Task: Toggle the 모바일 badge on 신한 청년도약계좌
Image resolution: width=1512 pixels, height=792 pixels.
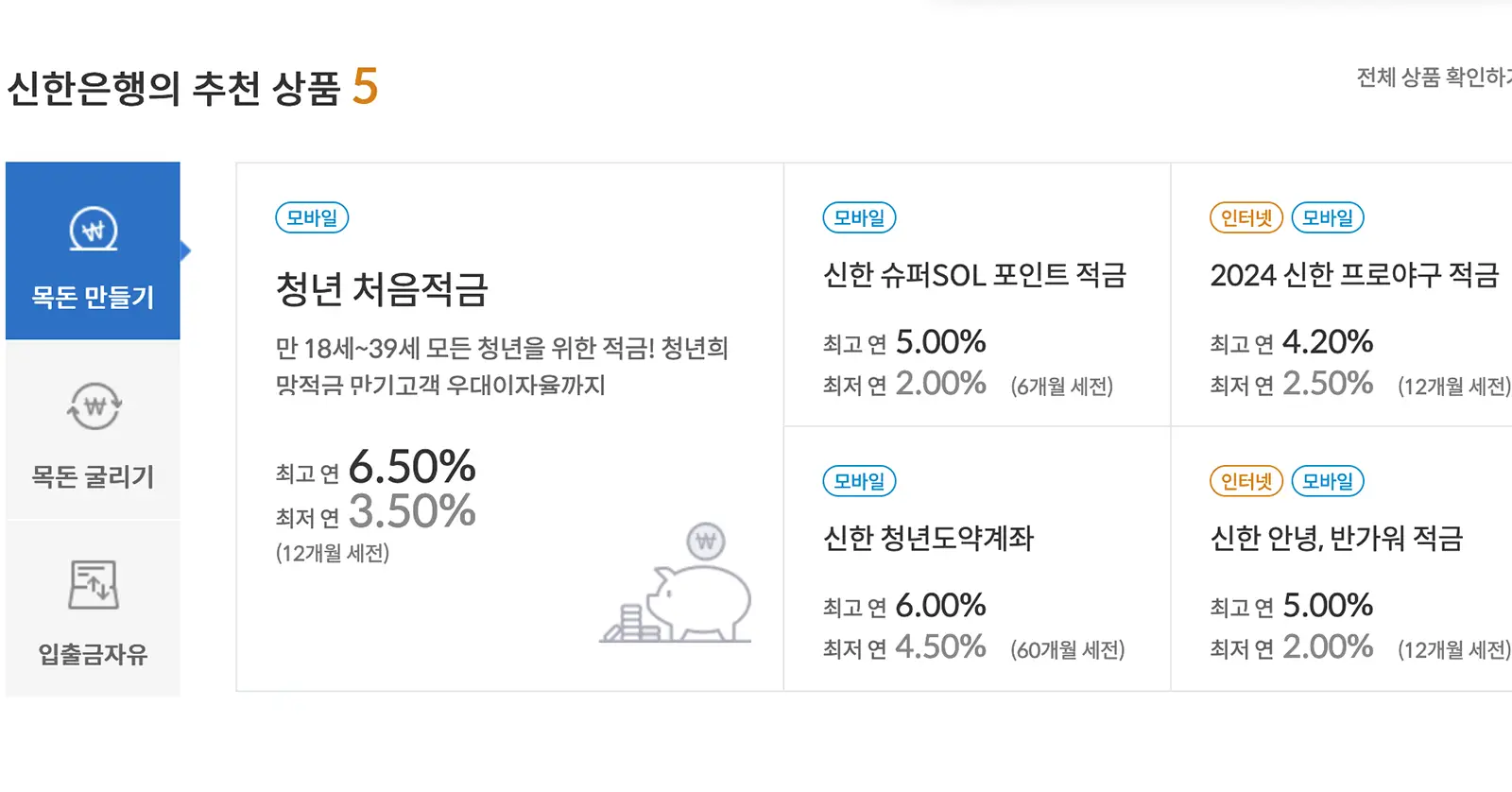Action: pos(858,481)
